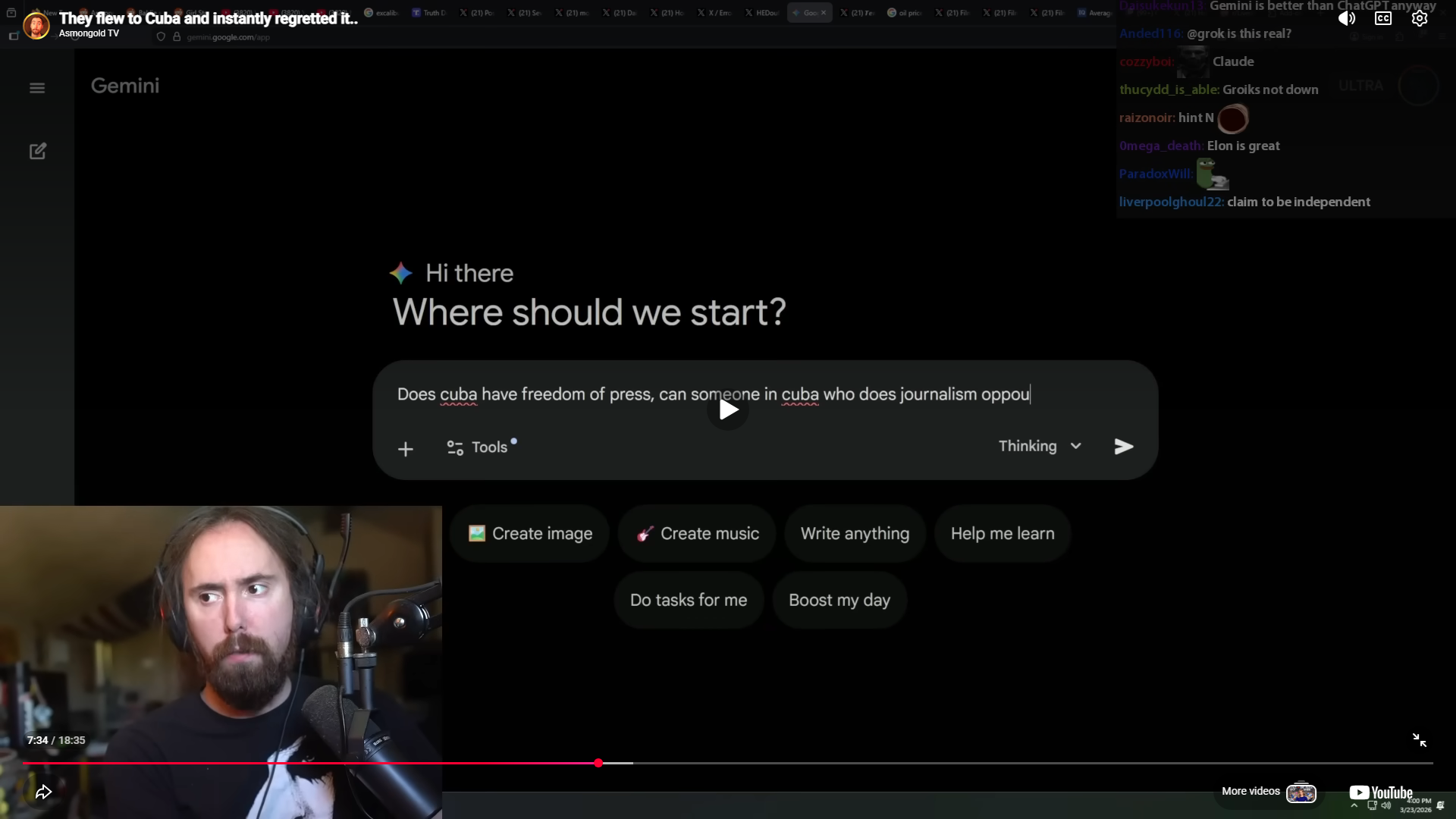Click the Help me learn chip
Screen dimensions: 1456x819
point(1002,534)
